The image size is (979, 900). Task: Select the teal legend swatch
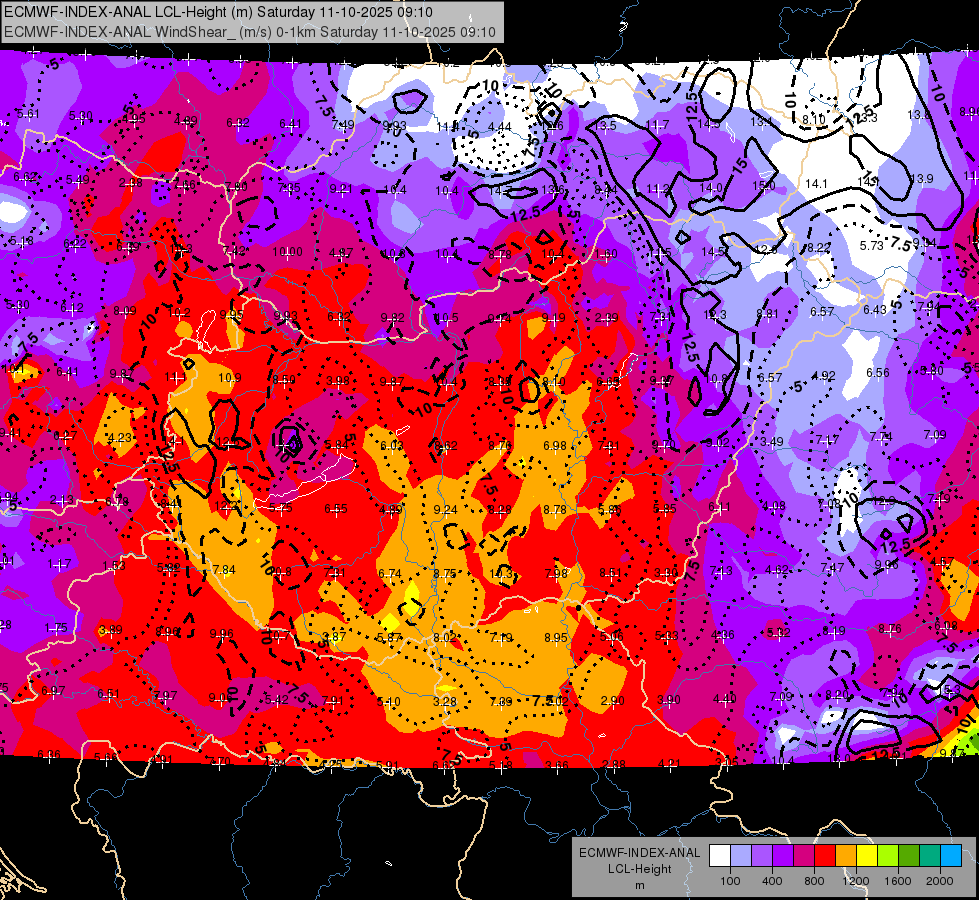point(930,856)
